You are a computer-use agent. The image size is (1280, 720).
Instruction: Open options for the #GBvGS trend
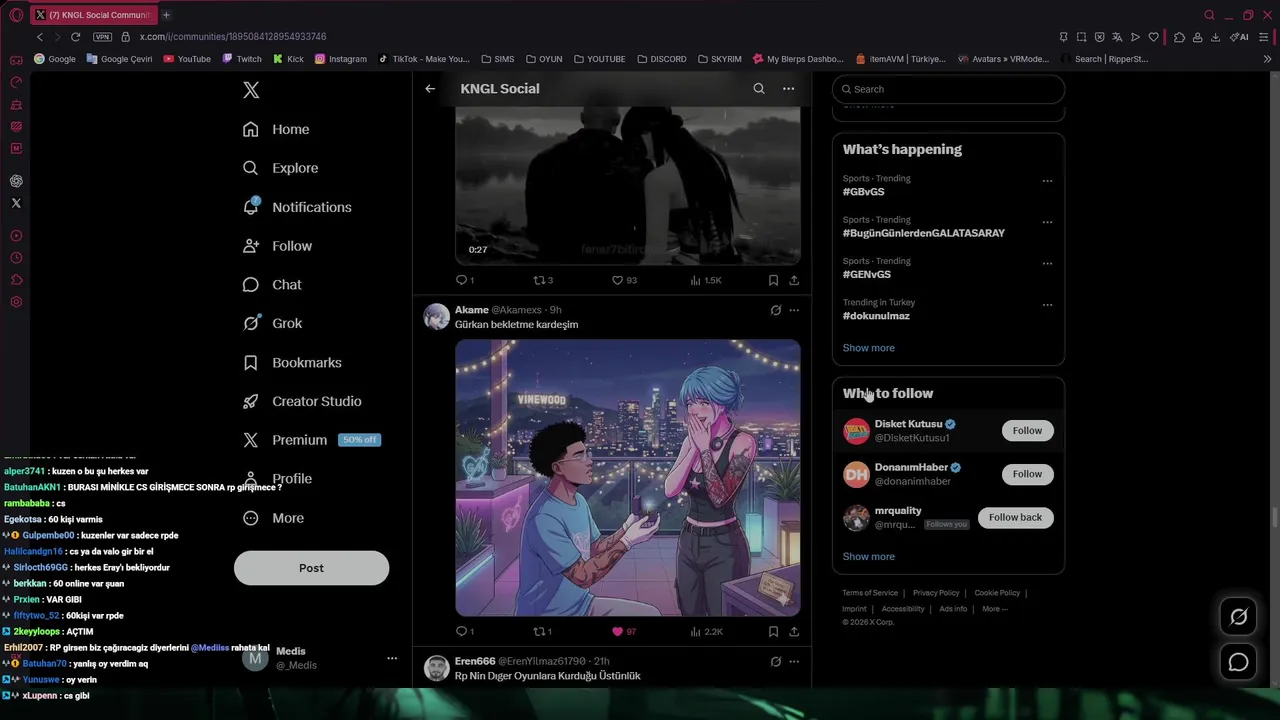pos(1047,181)
